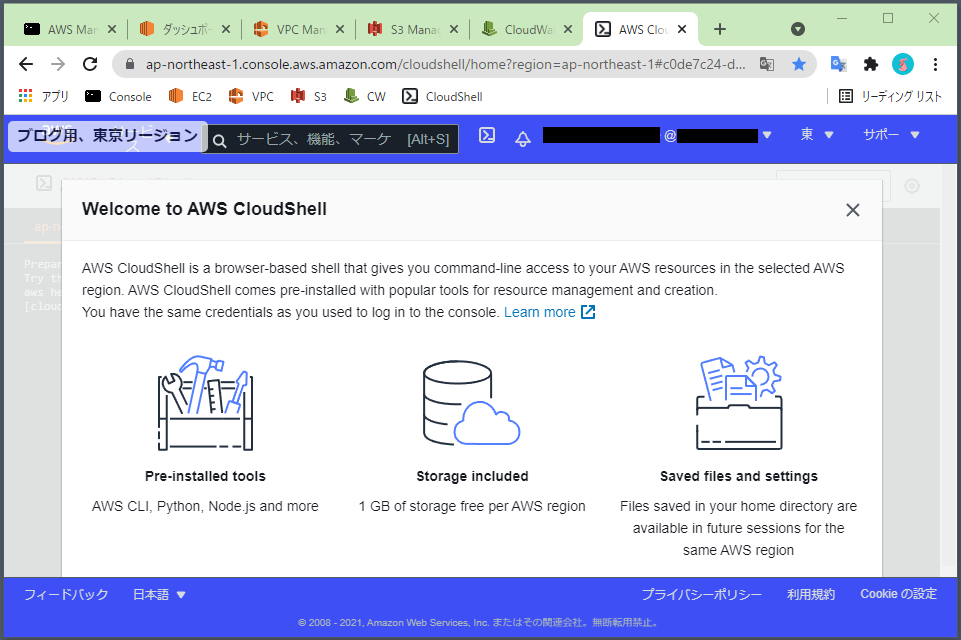Viewport: 961px width, 640px height.
Task: Open a new browser tab
Action: tap(720, 29)
